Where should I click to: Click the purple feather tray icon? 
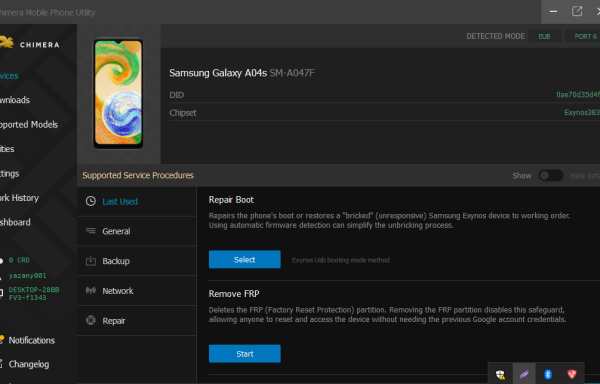pyautogui.click(x=524, y=374)
